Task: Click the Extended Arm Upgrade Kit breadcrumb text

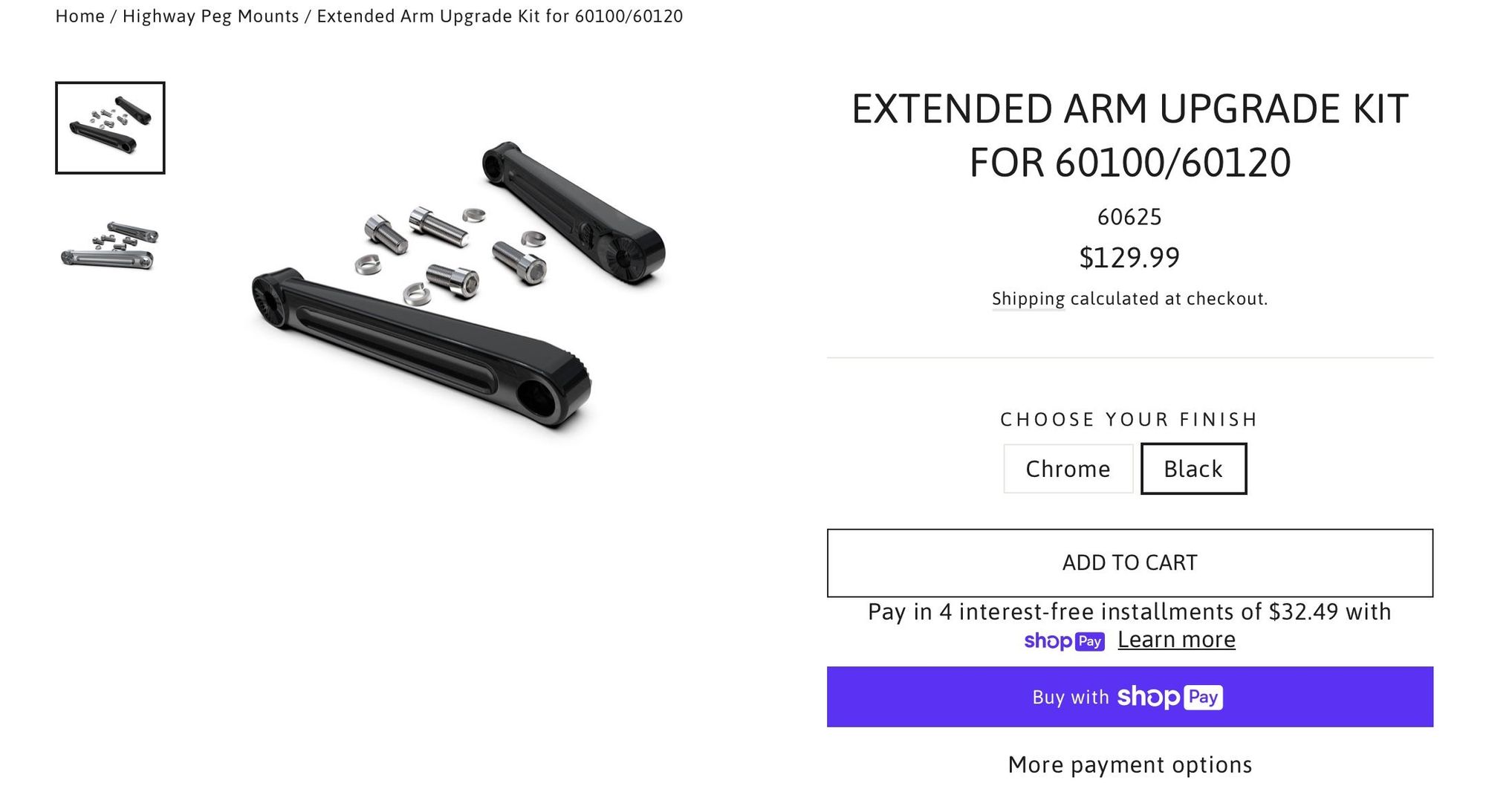Action: (499, 16)
